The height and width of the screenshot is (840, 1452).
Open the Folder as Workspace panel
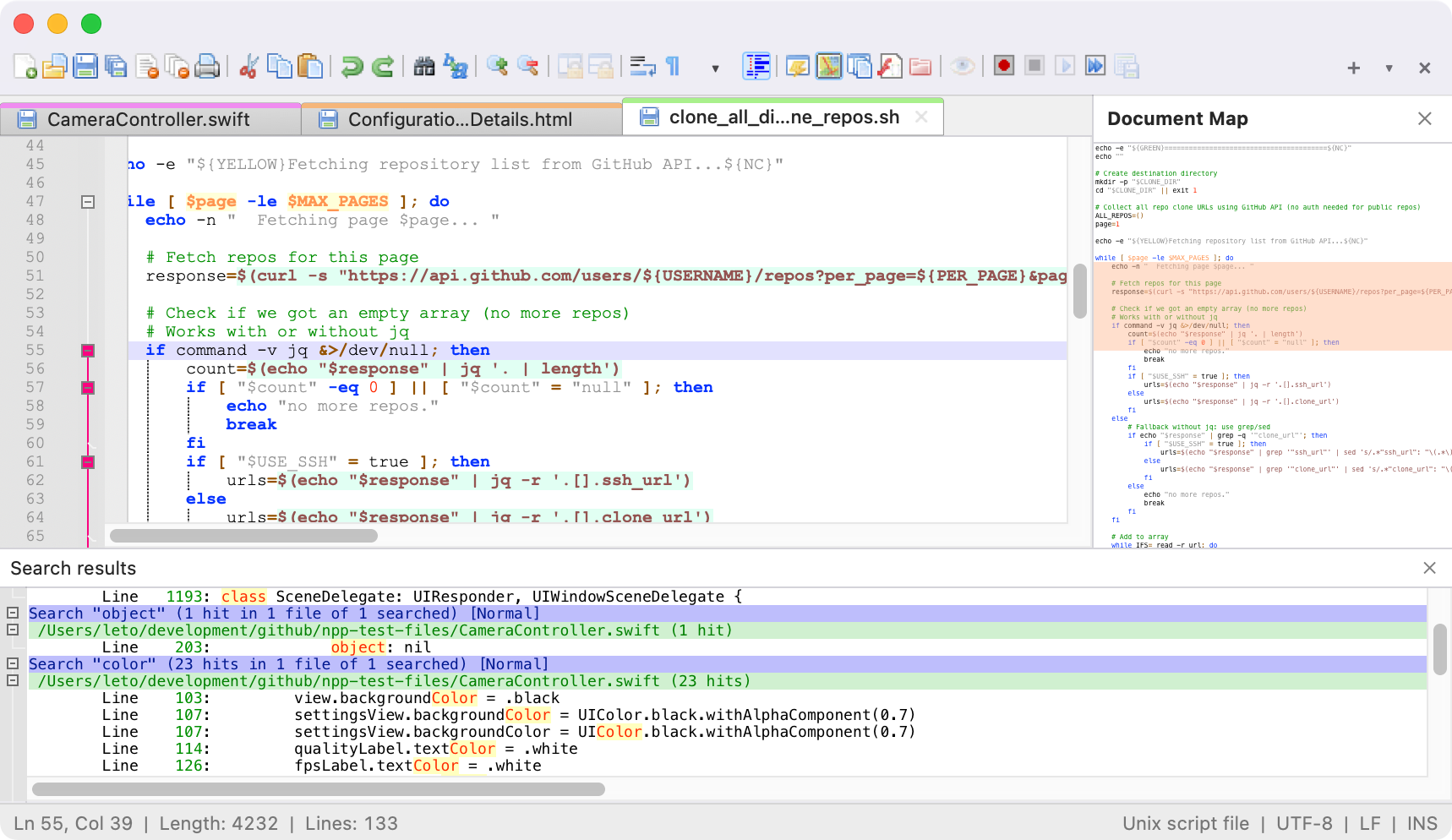click(x=920, y=66)
